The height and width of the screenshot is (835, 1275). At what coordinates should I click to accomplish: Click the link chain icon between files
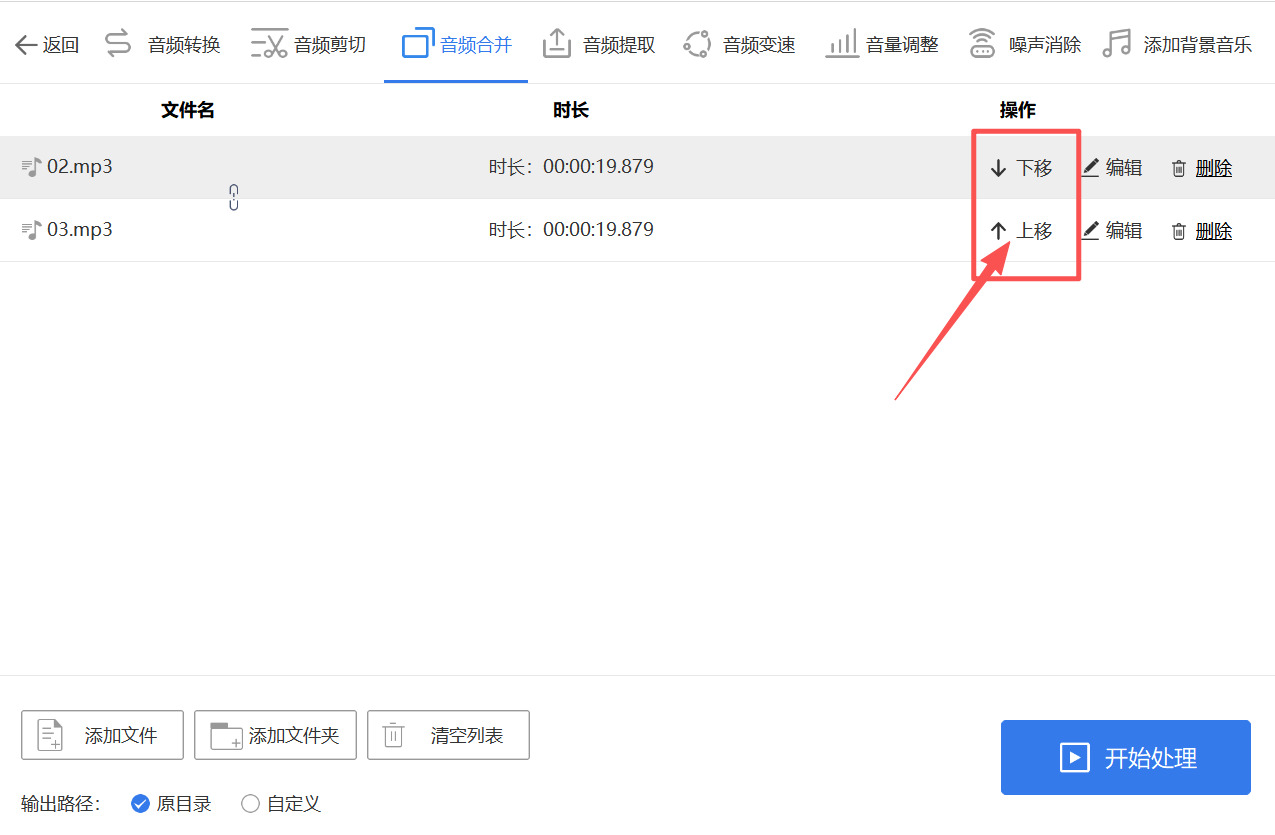click(x=234, y=197)
